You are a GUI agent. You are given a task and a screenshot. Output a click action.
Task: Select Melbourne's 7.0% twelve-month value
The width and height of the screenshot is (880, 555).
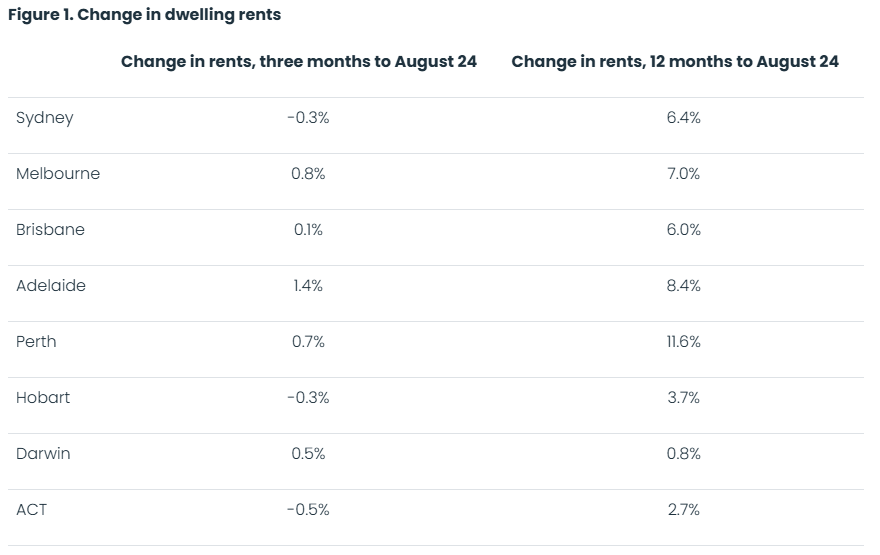tap(684, 173)
